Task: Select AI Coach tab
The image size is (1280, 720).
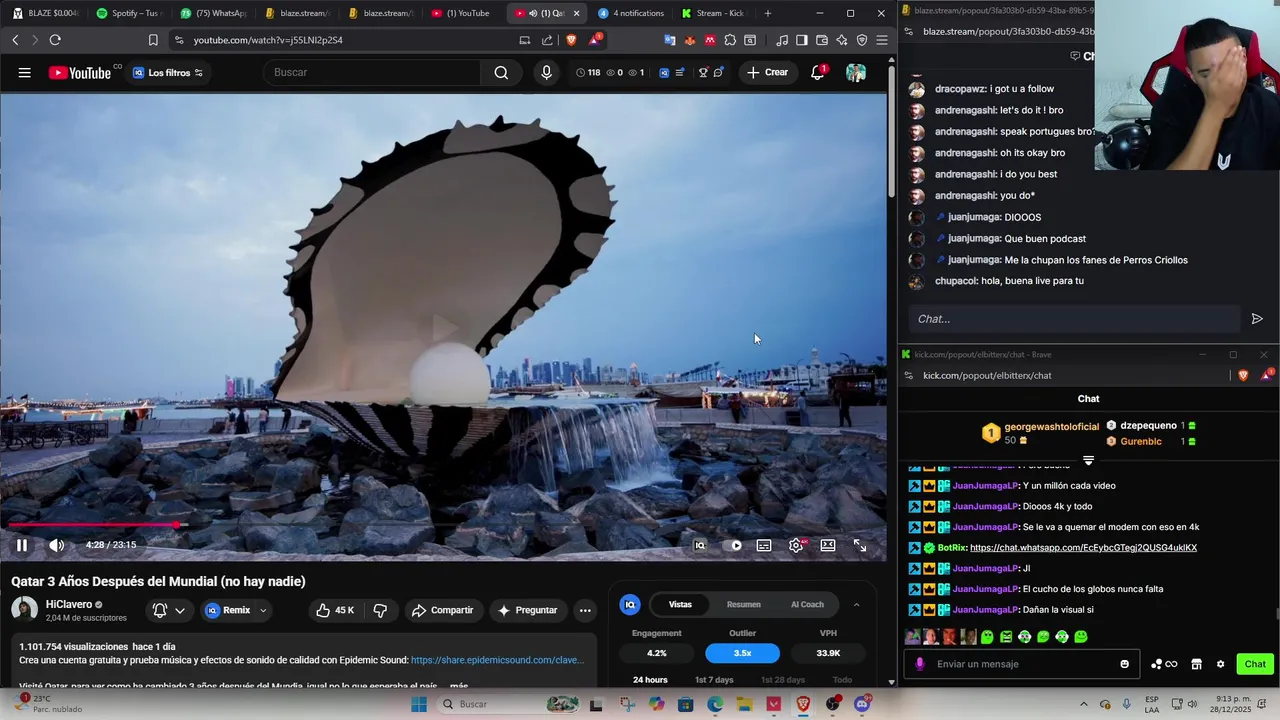Action: coord(807,604)
